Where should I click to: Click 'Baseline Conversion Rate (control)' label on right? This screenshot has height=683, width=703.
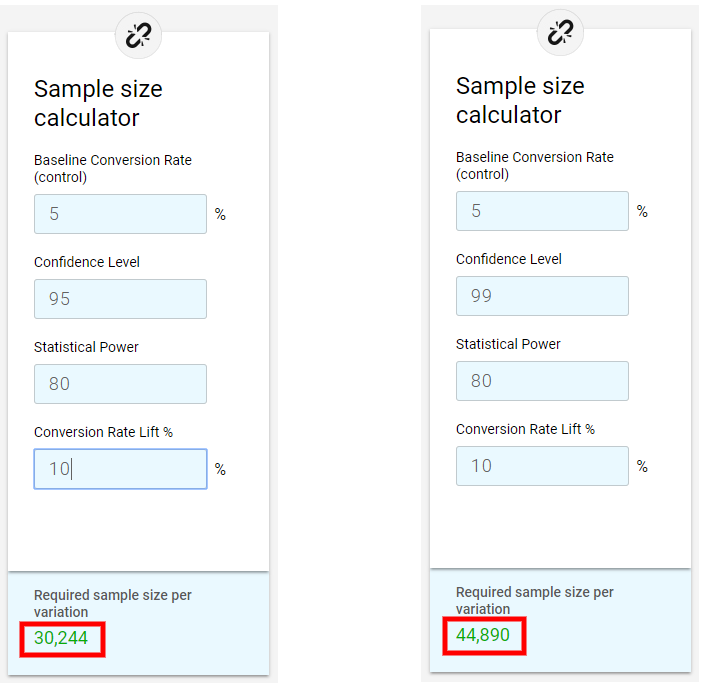point(534,165)
